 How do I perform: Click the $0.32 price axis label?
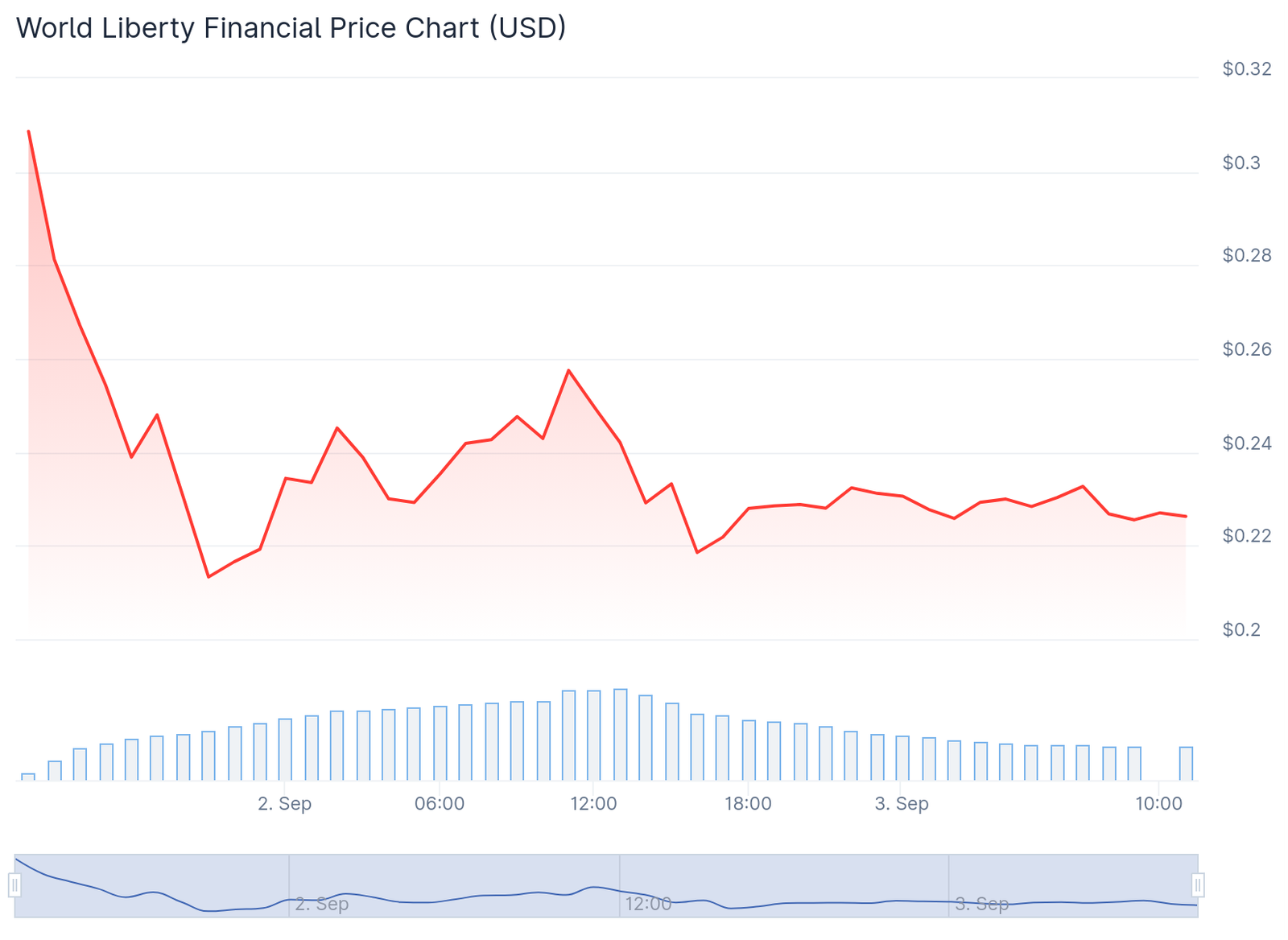[x=1246, y=69]
